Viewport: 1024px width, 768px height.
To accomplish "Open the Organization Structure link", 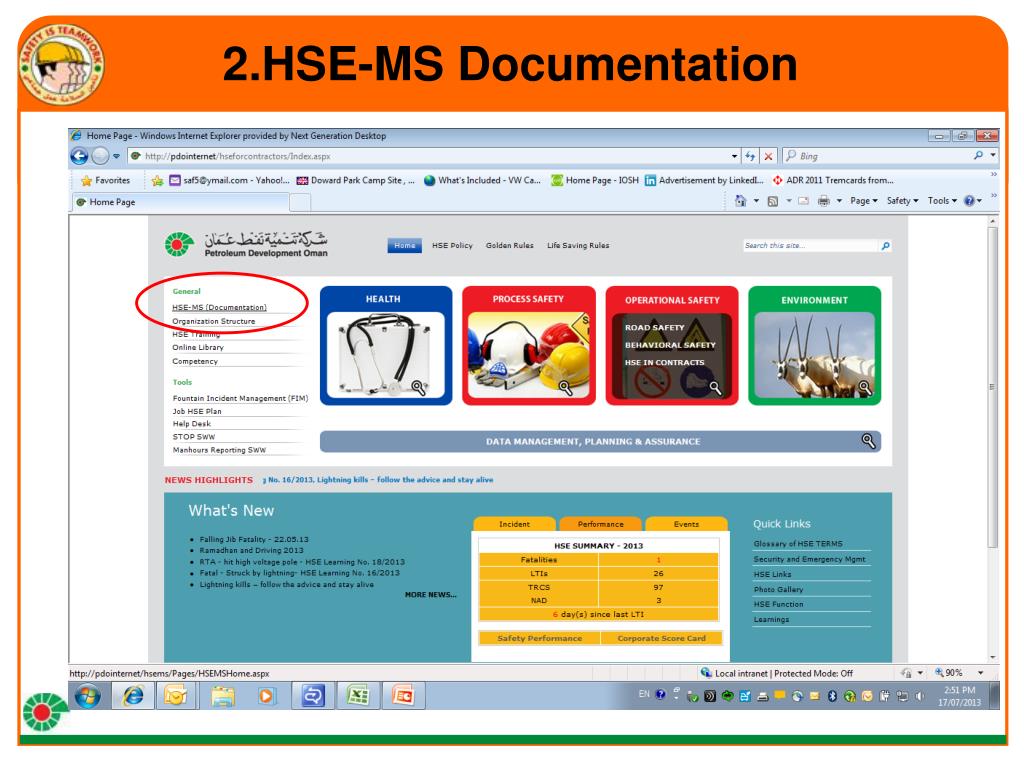I will (214, 321).
